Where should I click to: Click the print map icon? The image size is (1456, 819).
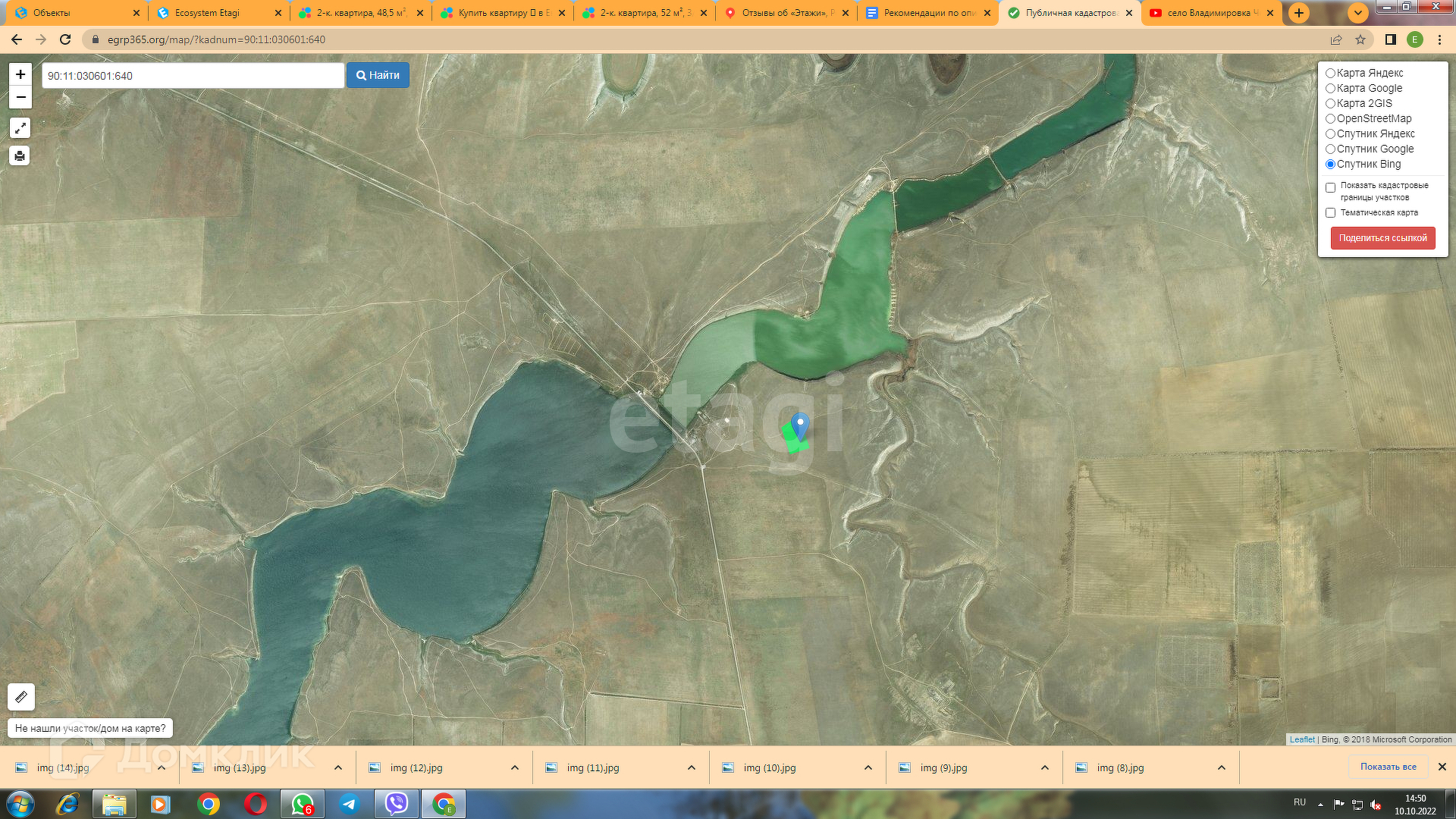[x=20, y=156]
